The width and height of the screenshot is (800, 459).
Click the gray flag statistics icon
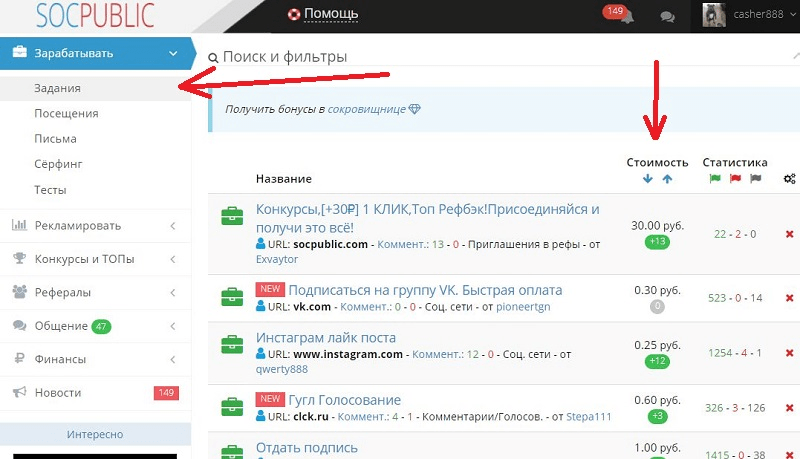pos(756,178)
